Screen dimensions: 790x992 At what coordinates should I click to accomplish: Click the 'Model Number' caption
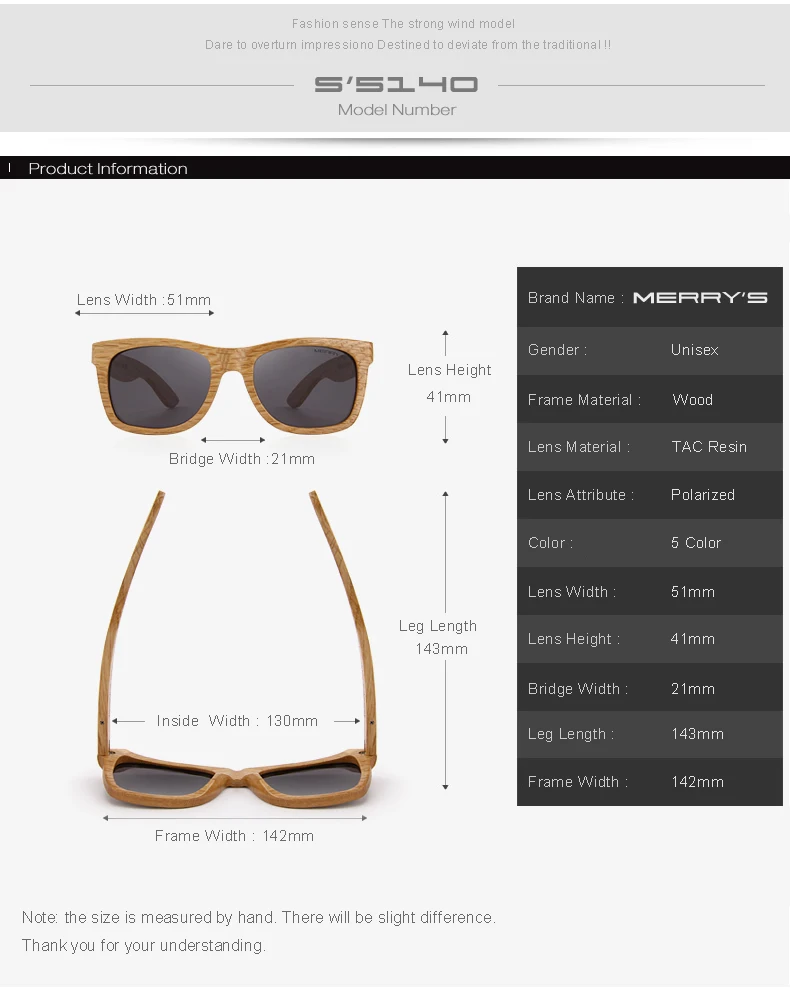tap(397, 109)
